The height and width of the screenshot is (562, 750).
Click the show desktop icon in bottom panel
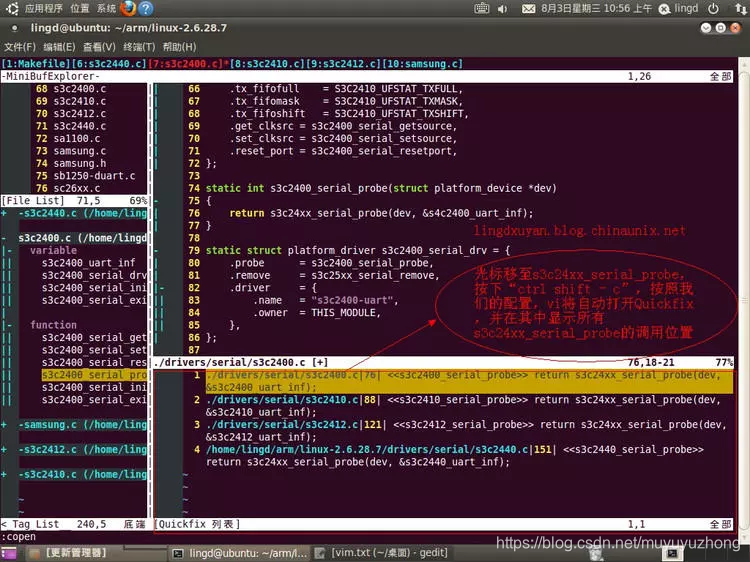[x=8, y=554]
